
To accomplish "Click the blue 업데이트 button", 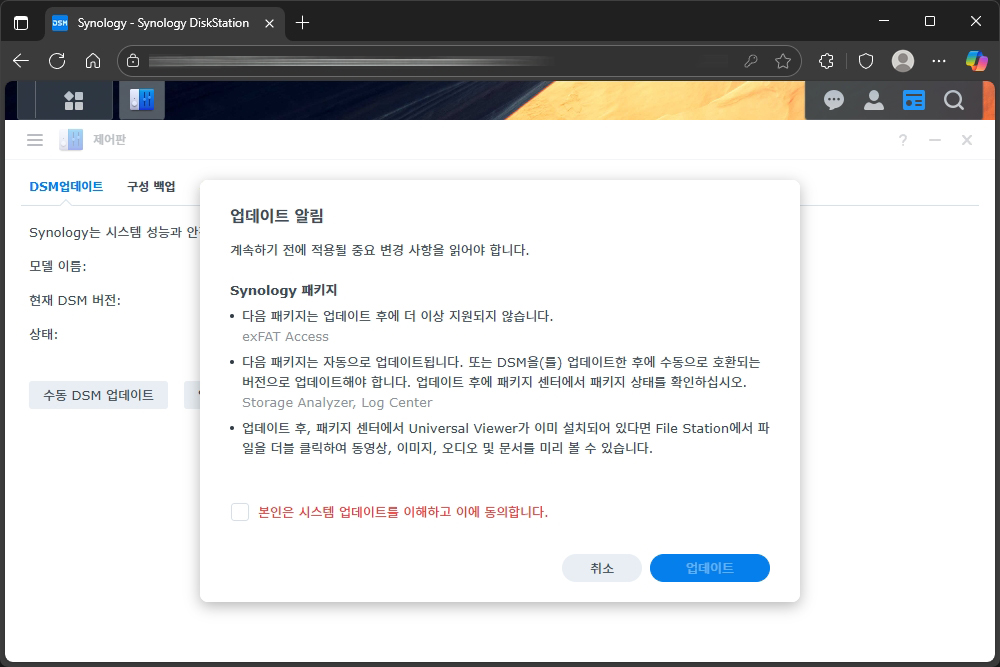I will (x=710, y=568).
